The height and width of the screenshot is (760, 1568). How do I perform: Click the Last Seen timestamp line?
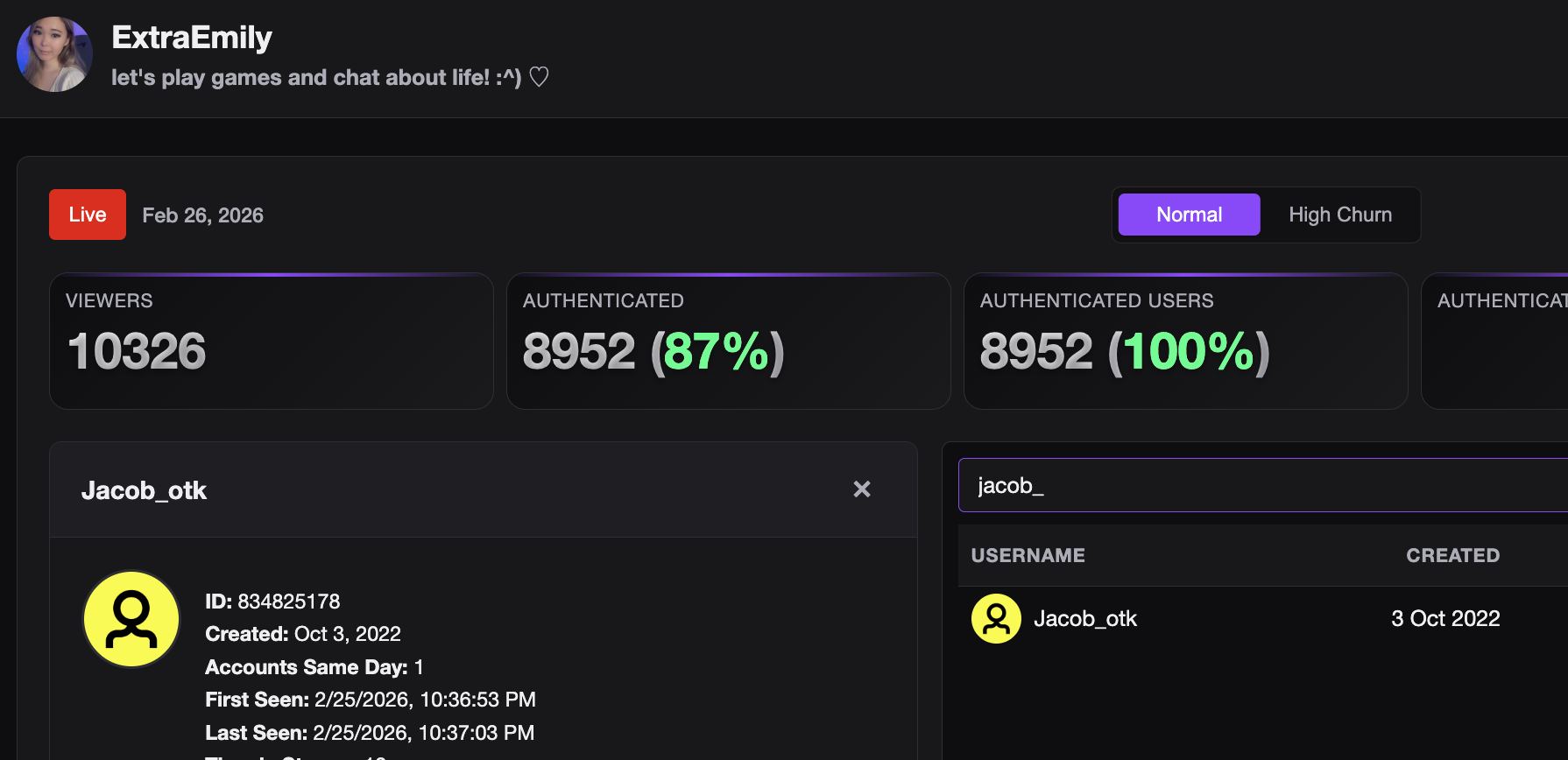[370, 733]
